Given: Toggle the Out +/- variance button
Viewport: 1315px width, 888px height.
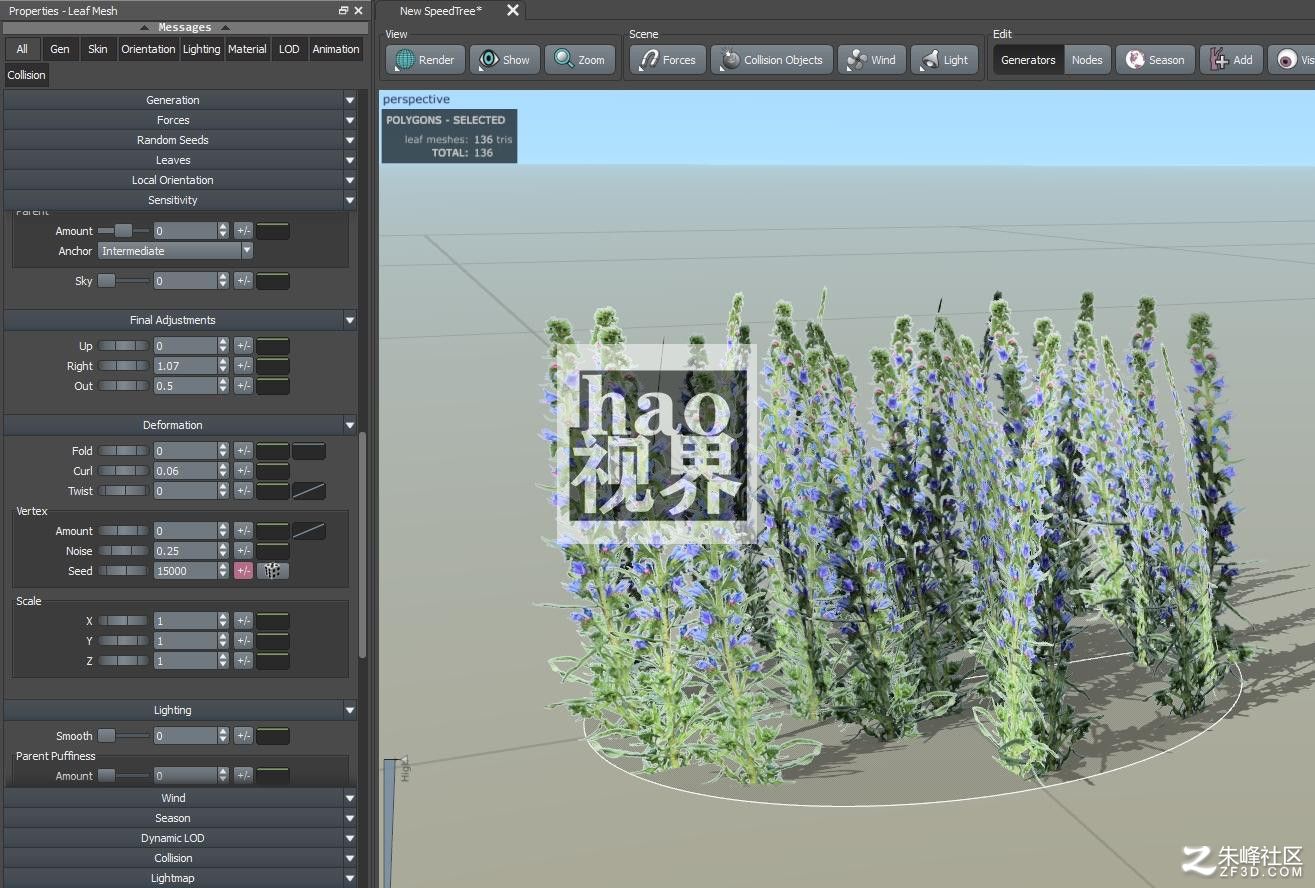Looking at the screenshot, I should point(243,386).
